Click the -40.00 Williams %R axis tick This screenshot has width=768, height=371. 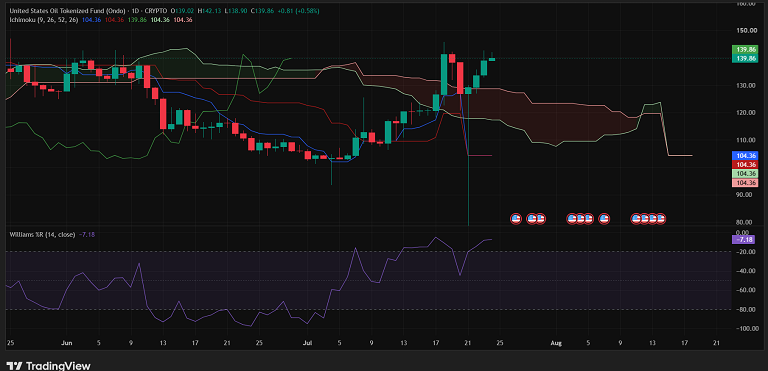pos(747,271)
